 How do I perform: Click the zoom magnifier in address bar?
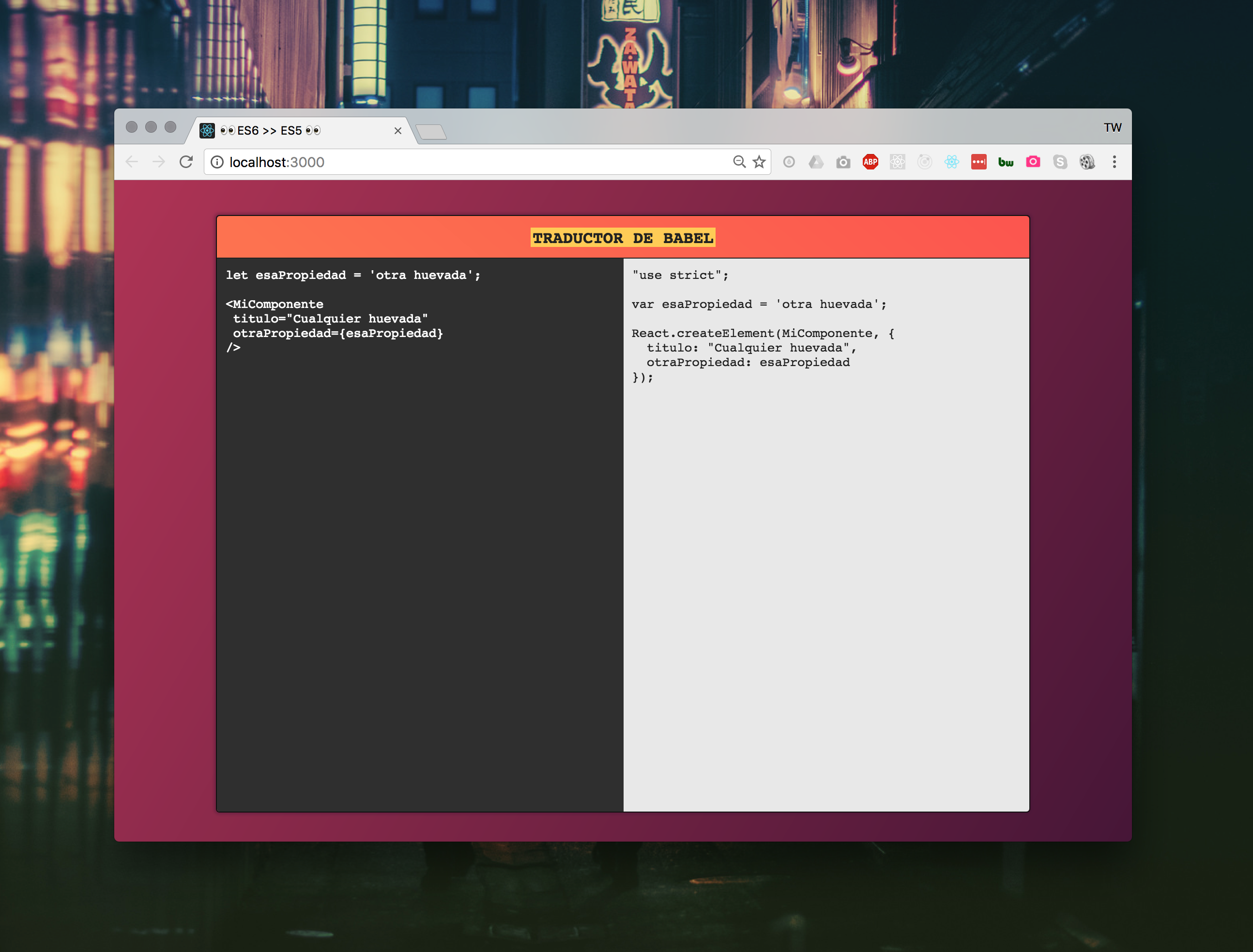point(739,162)
